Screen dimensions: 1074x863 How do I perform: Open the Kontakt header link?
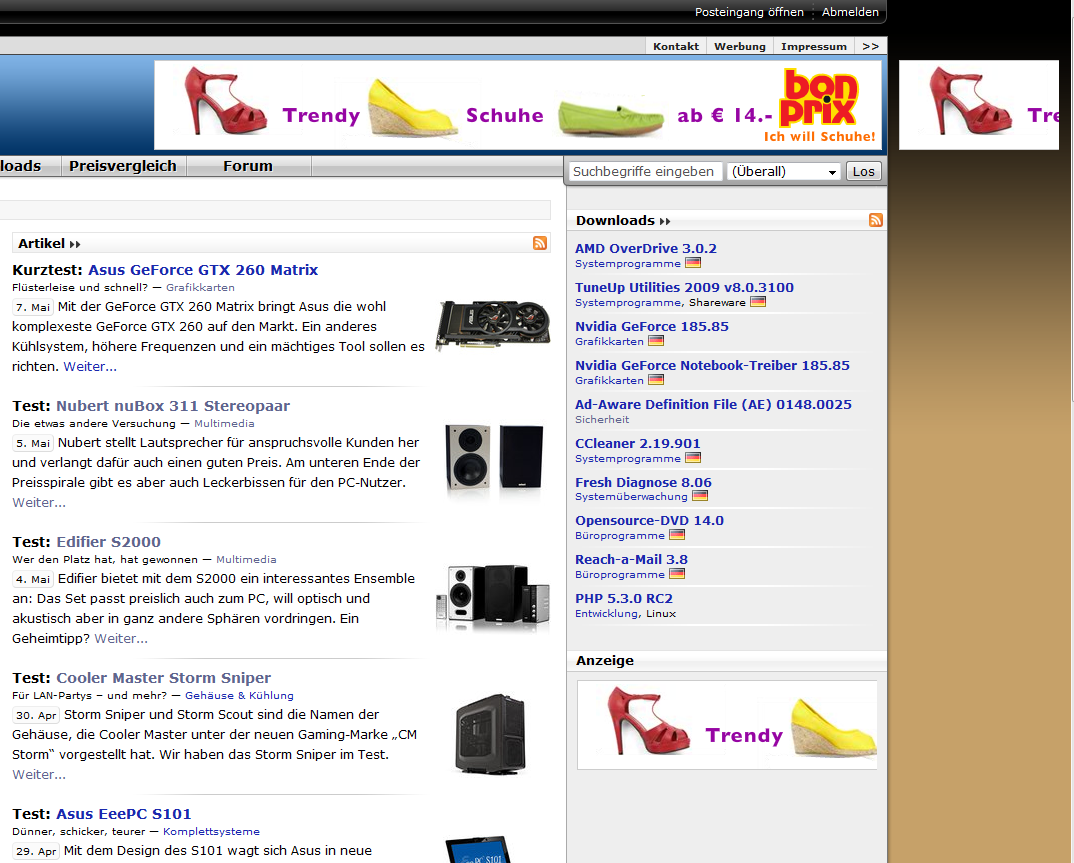coord(675,46)
